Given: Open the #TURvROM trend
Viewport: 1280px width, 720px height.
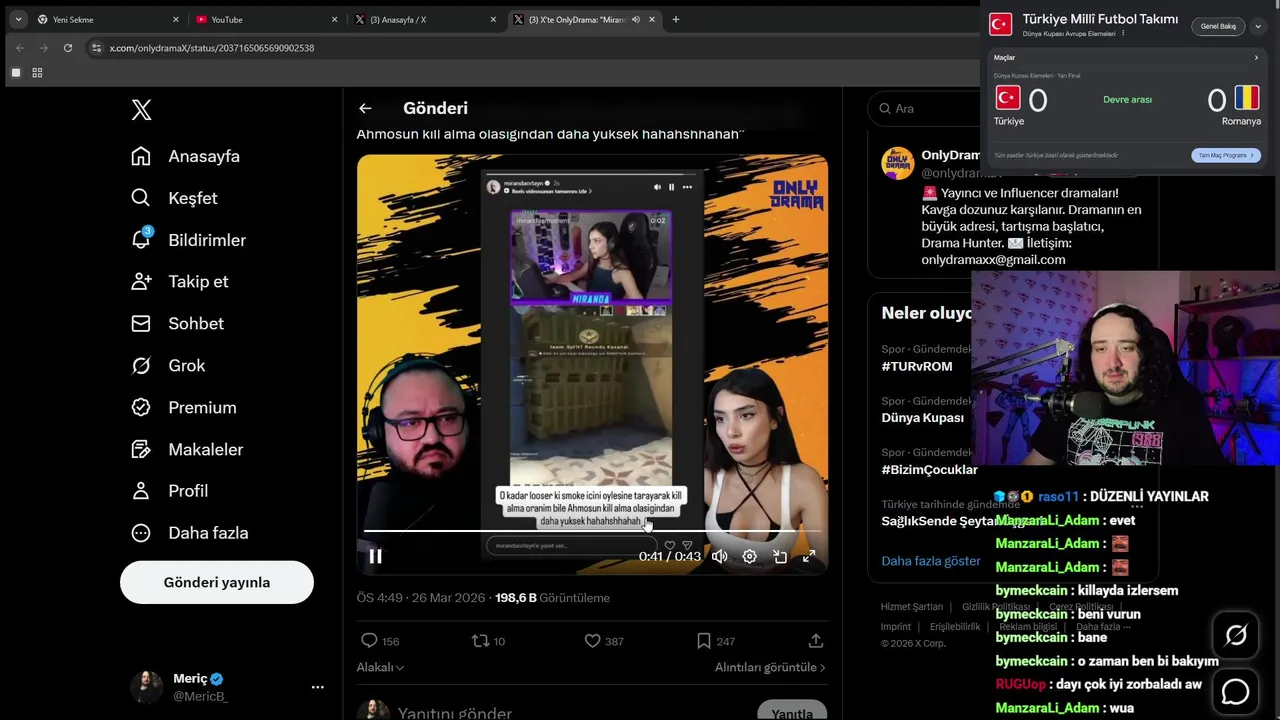Looking at the screenshot, I should 917,366.
